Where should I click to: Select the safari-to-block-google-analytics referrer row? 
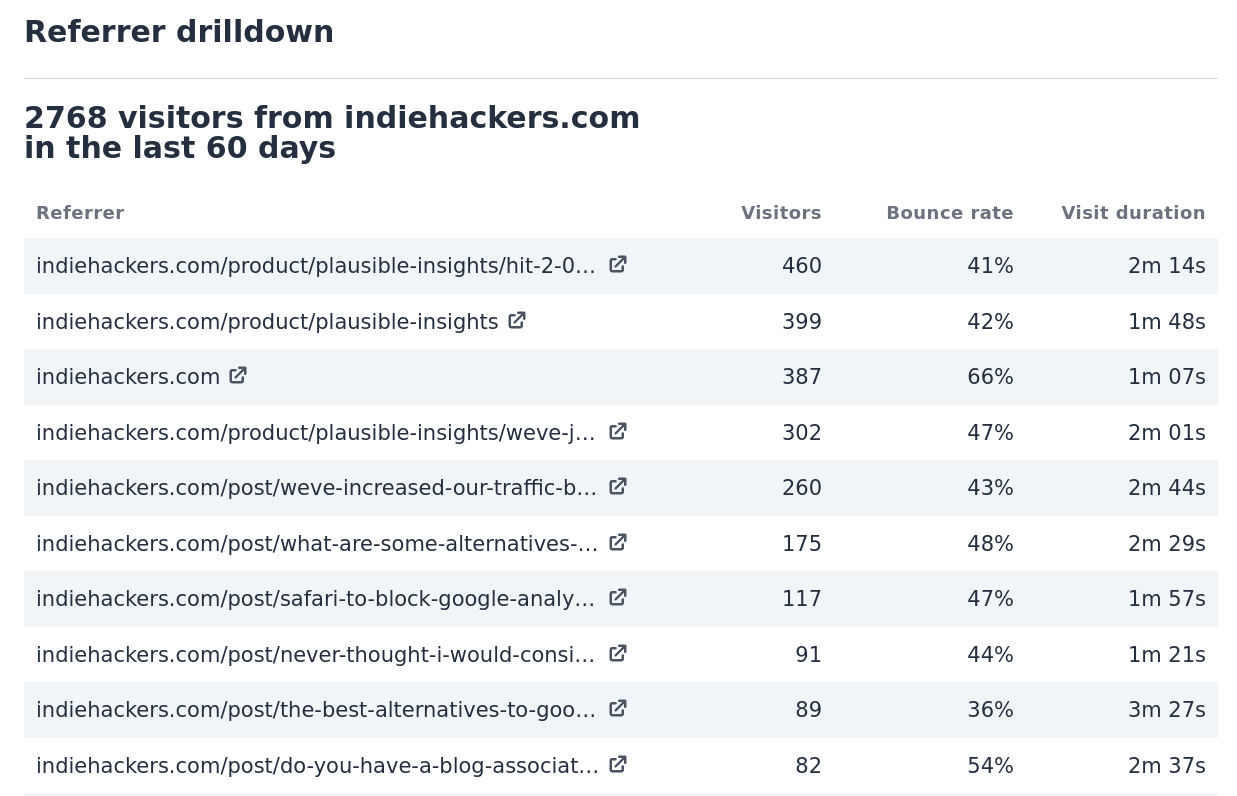[x=315, y=598]
